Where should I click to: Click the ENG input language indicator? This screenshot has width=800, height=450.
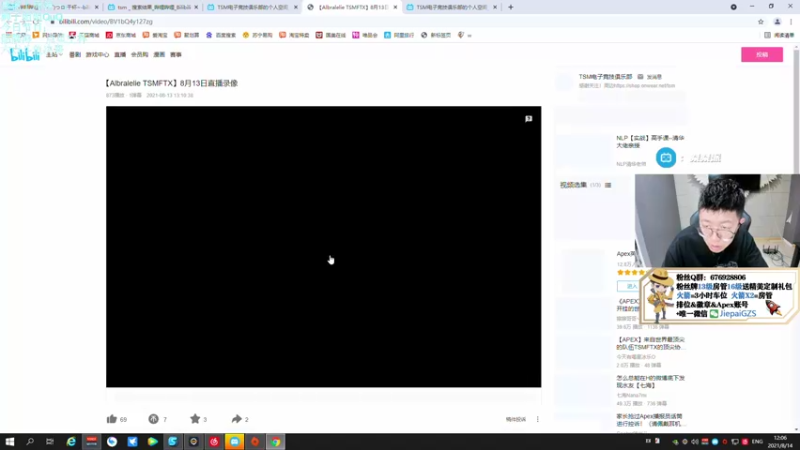click(757, 442)
